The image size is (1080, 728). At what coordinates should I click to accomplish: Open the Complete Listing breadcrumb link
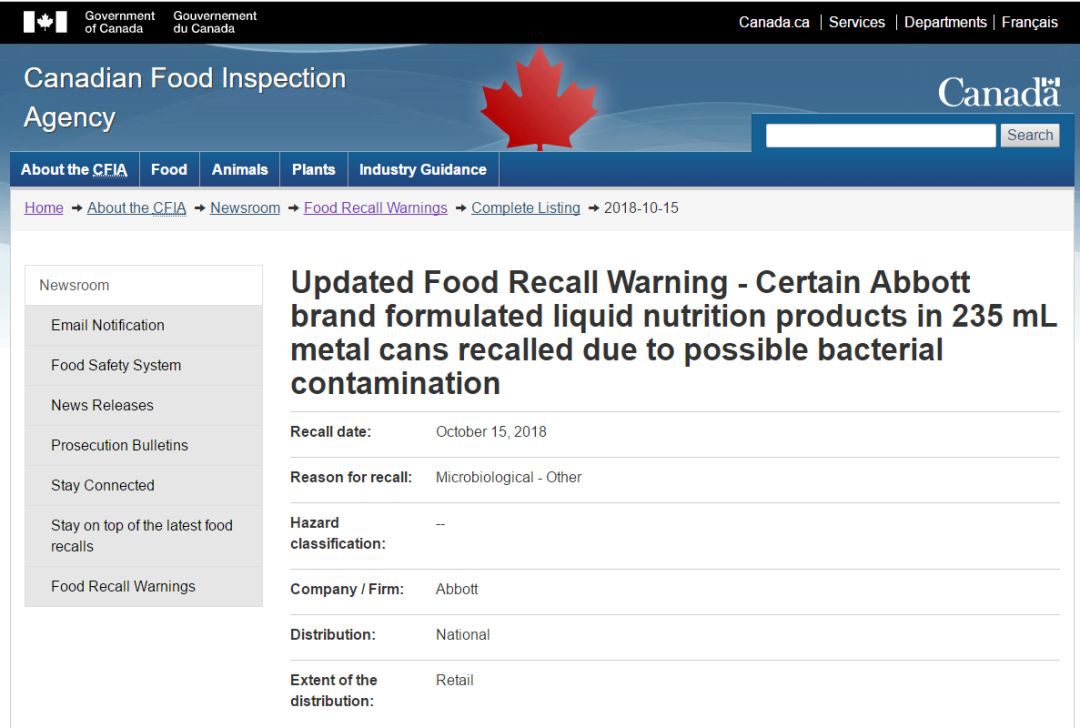tap(525, 208)
